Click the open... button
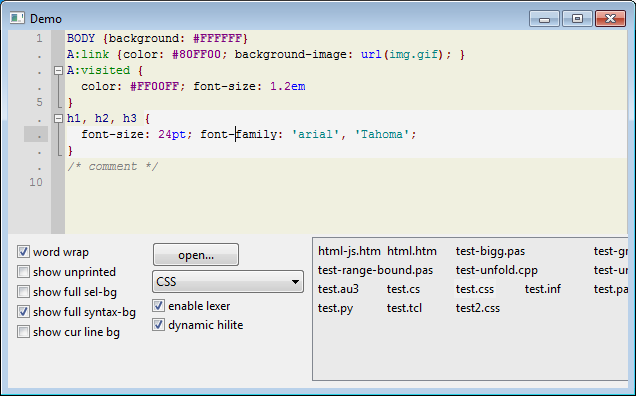 point(196,255)
